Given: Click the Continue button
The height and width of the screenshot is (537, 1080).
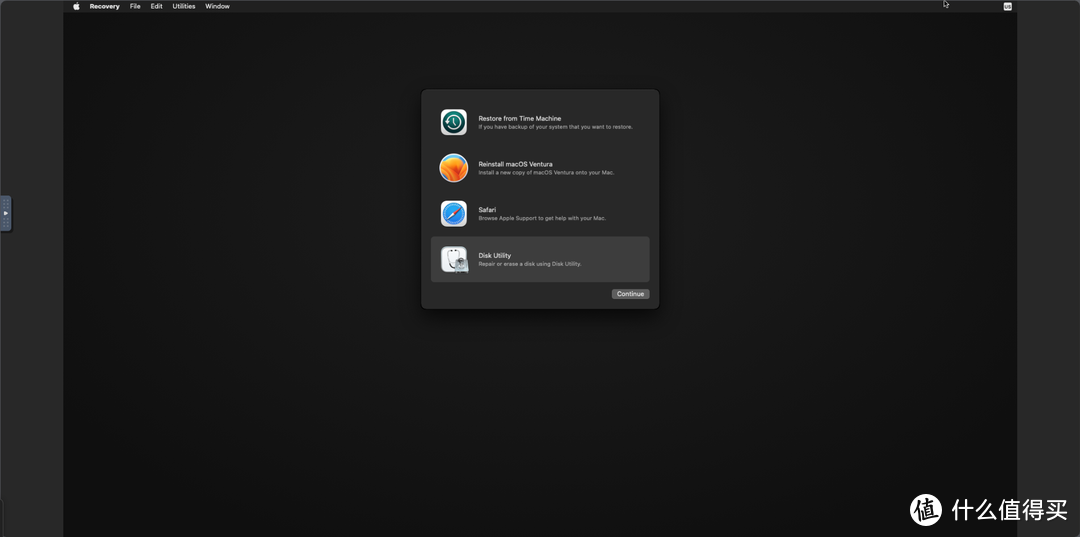Looking at the screenshot, I should 630,294.
